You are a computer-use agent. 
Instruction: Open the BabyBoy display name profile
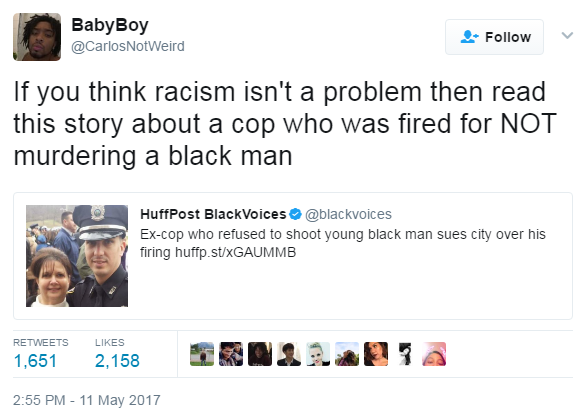point(110,25)
